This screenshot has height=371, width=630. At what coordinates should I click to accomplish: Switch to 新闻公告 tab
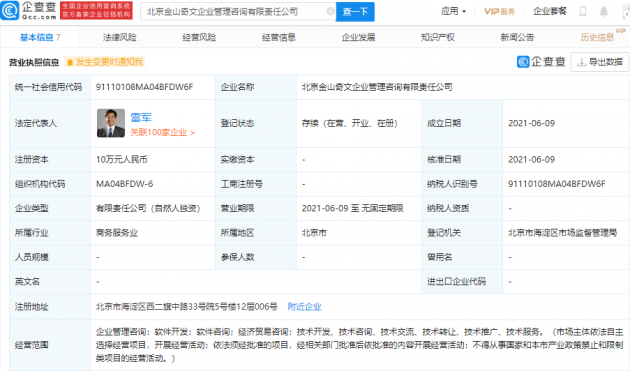click(517, 37)
